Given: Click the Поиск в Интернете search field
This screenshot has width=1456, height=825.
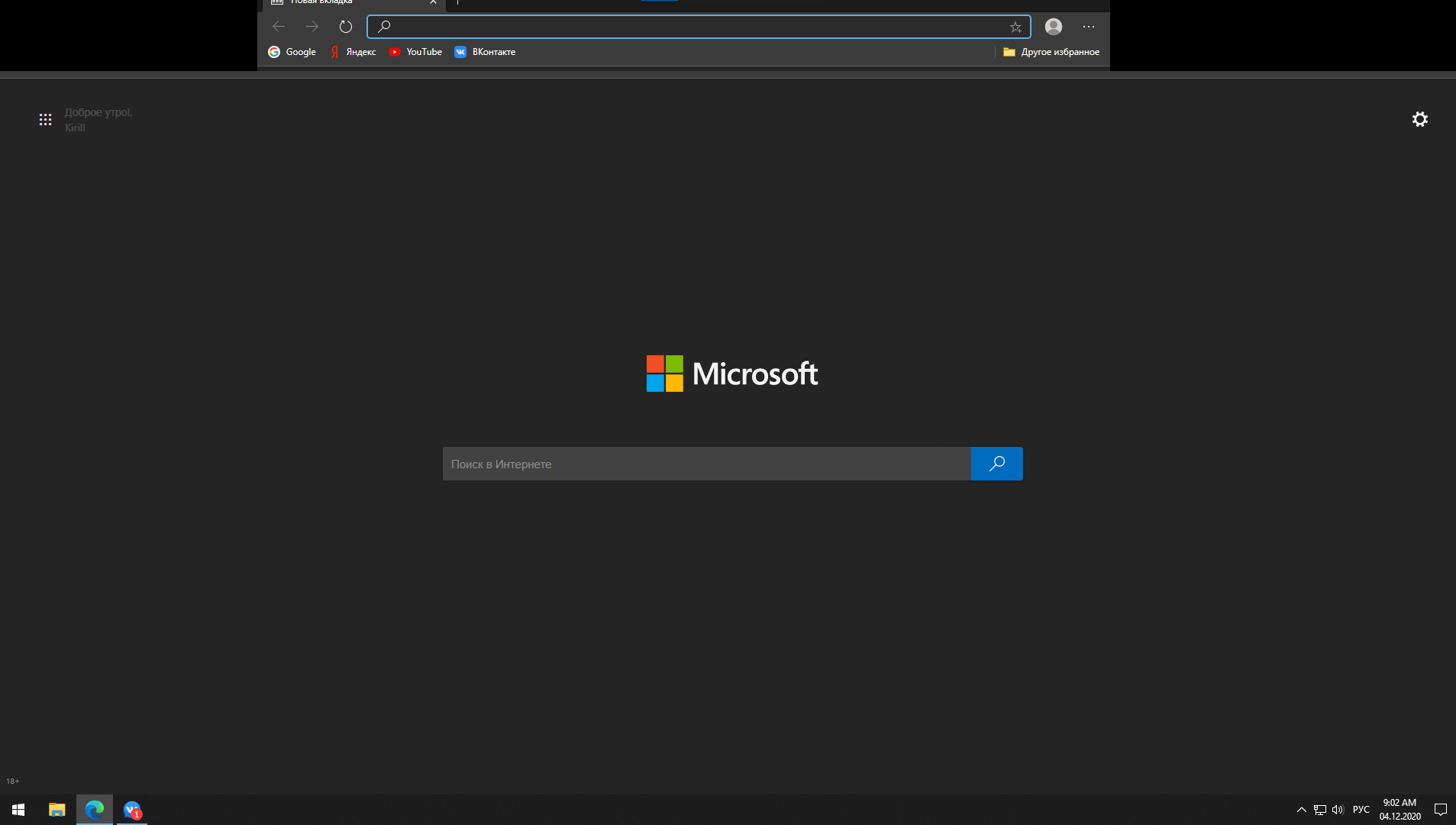Looking at the screenshot, I should coord(706,464).
